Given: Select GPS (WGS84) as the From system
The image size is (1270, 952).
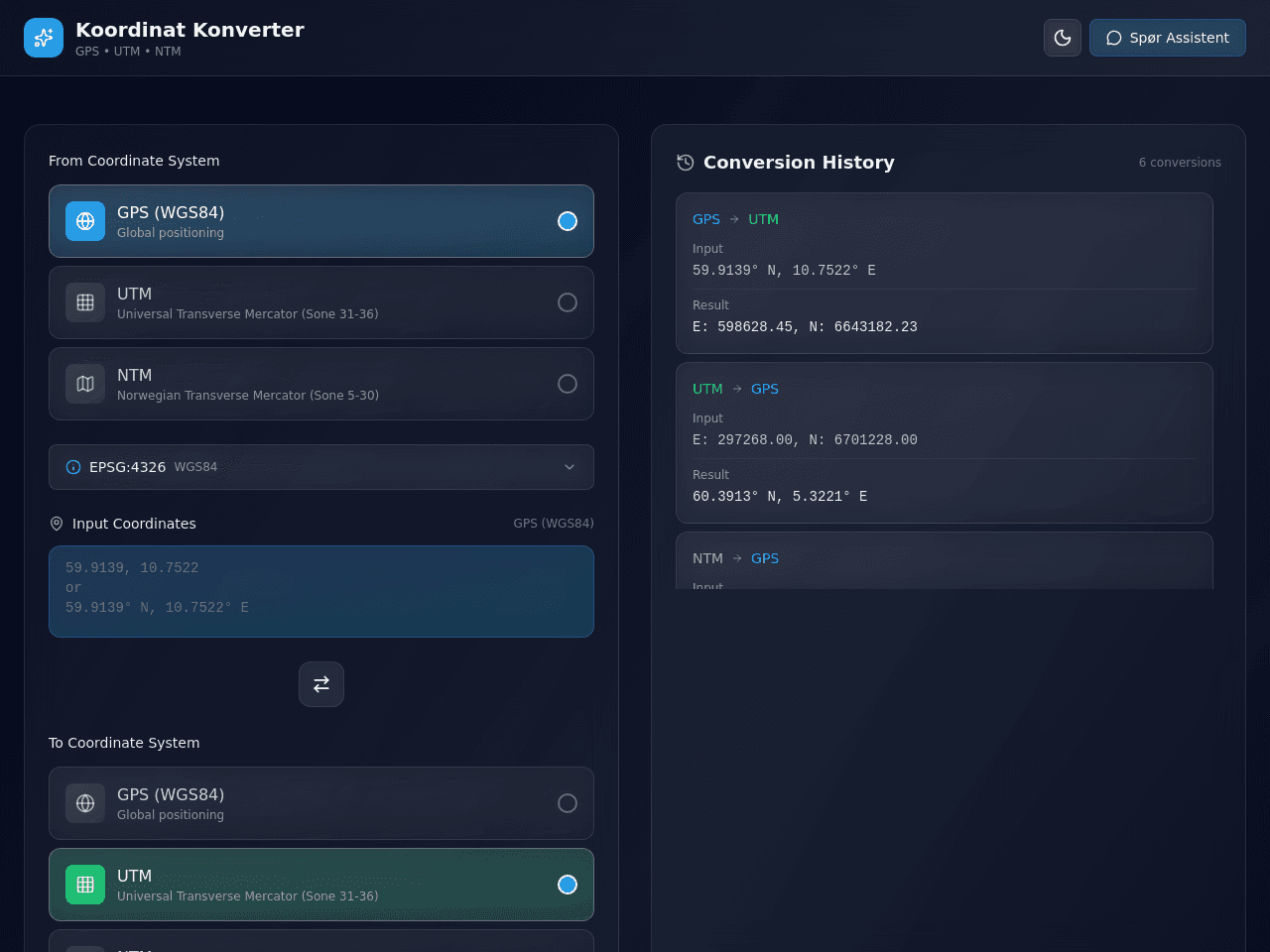Looking at the screenshot, I should click(321, 221).
